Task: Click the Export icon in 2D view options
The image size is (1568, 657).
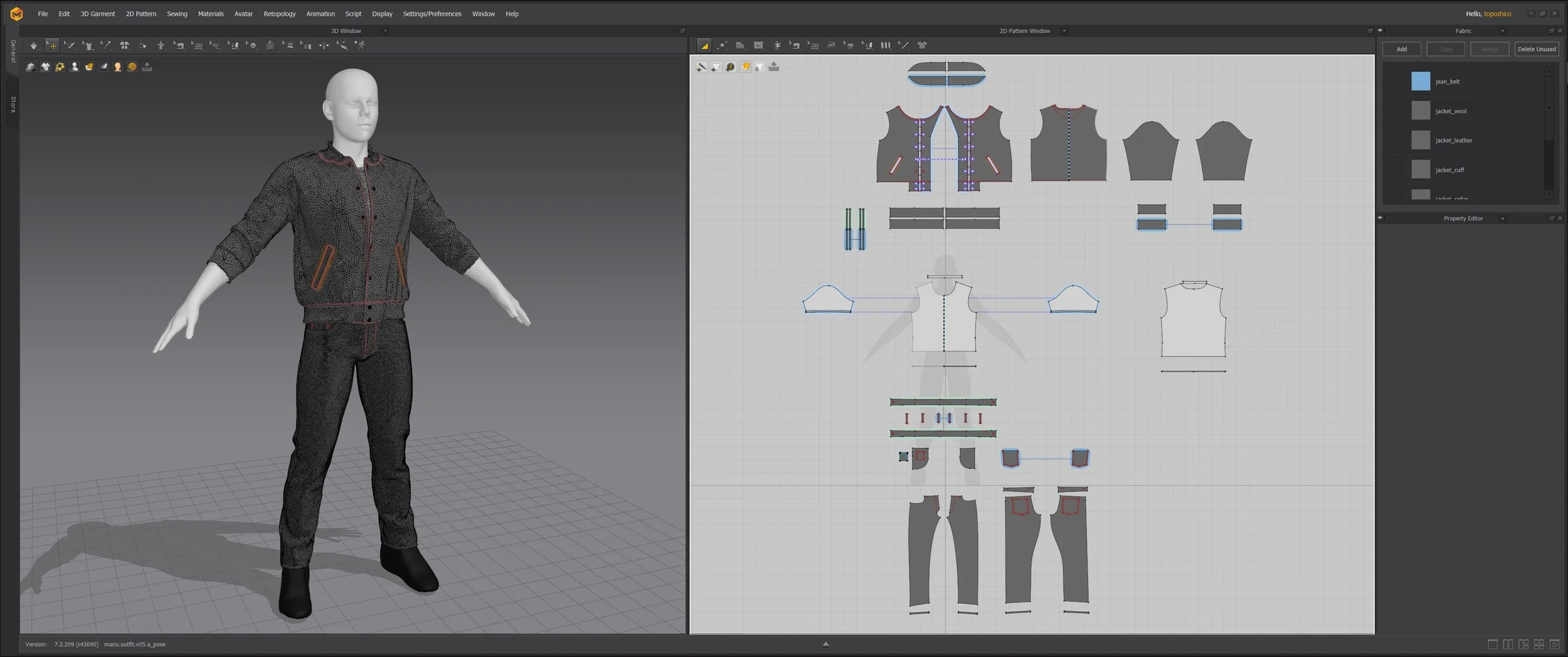Action: tap(774, 67)
